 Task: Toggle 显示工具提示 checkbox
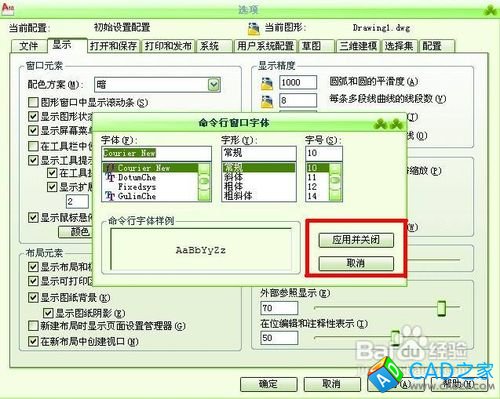click(33, 160)
